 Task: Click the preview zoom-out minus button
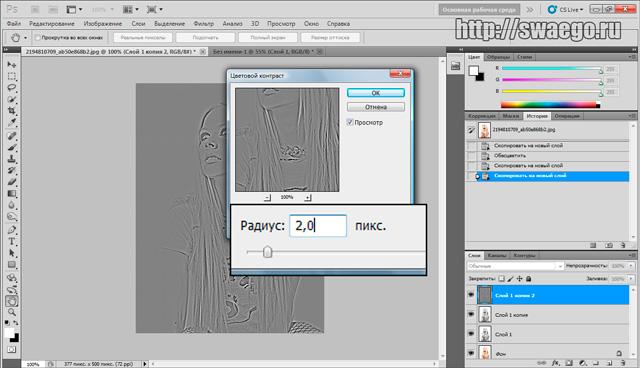pos(267,197)
